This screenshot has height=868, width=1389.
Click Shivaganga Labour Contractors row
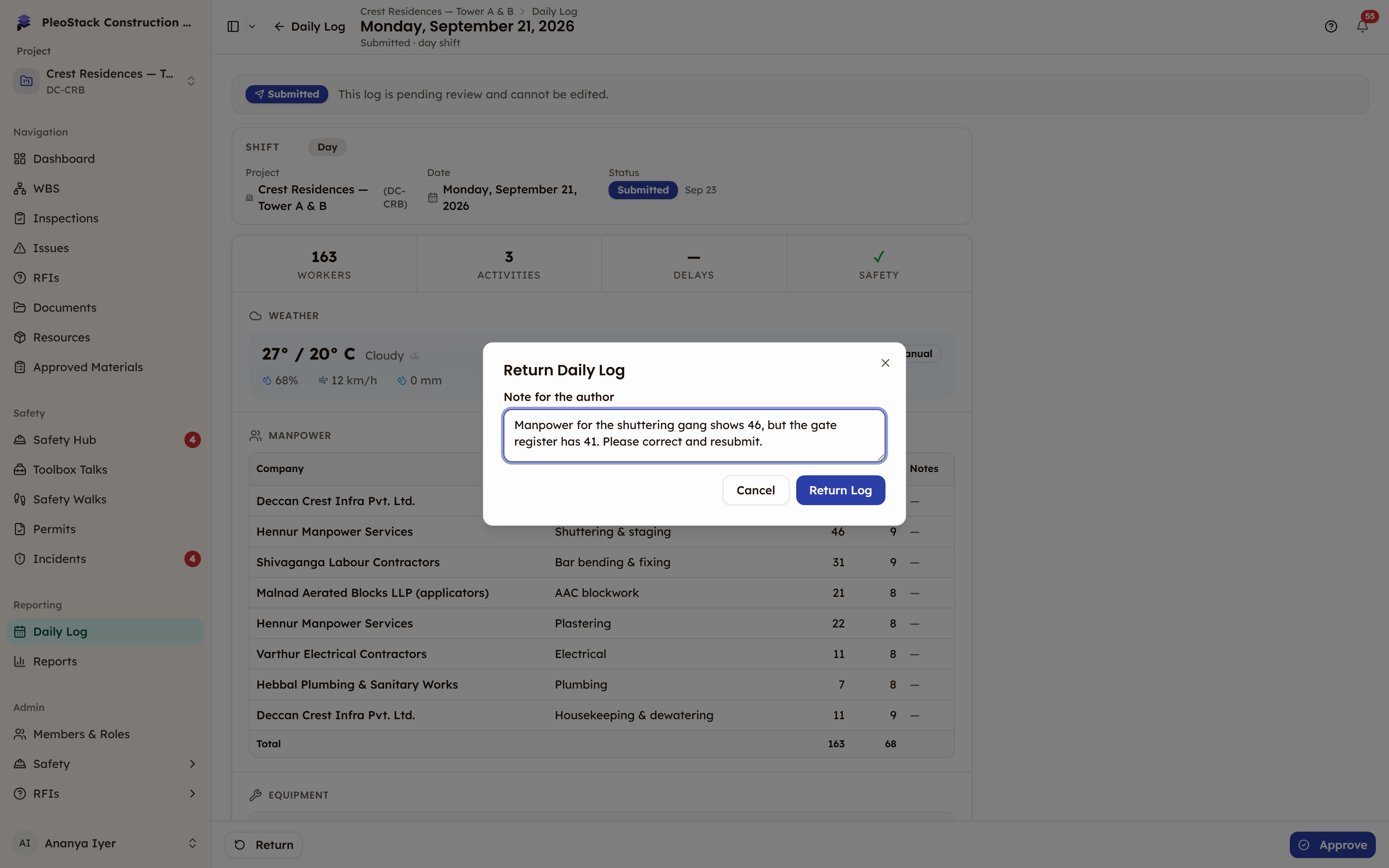pyautogui.click(x=601, y=563)
